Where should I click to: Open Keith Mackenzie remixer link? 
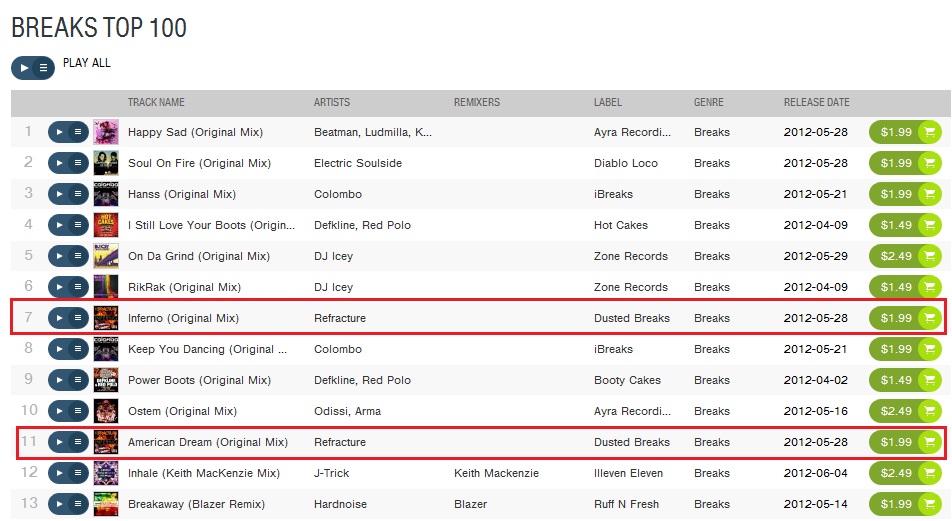[496, 472]
